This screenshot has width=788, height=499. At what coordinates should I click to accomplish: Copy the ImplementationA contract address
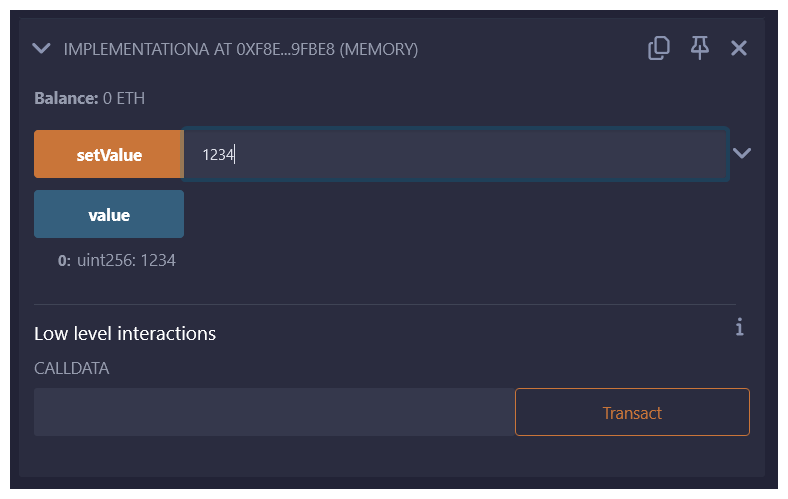pyautogui.click(x=658, y=48)
